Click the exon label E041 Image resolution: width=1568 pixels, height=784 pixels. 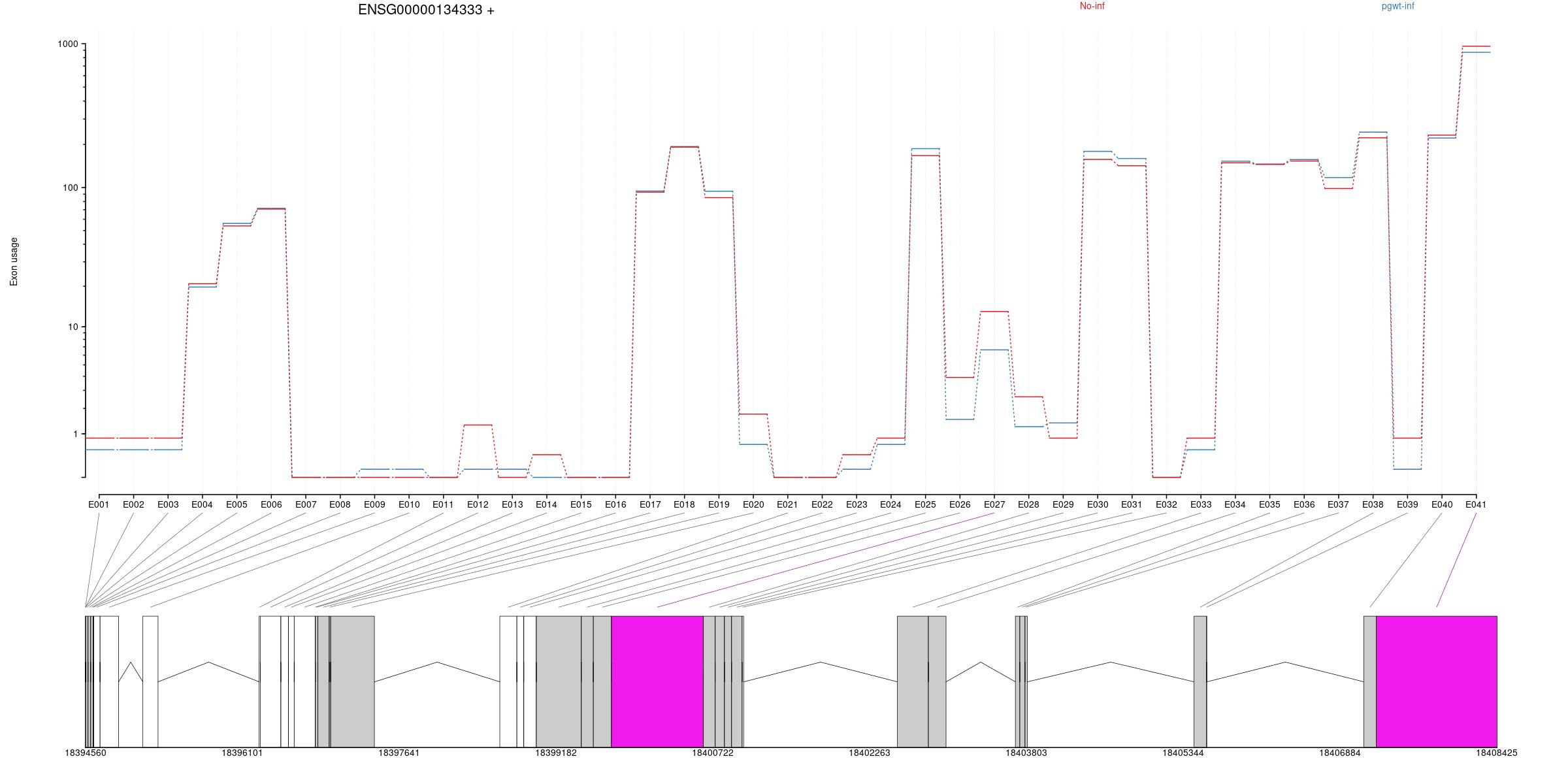1476,504
